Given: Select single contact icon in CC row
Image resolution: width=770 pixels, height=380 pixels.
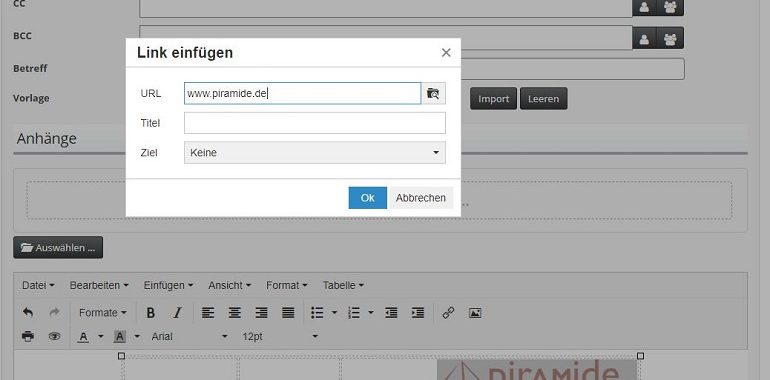Looking at the screenshot, I should point(644,7).
